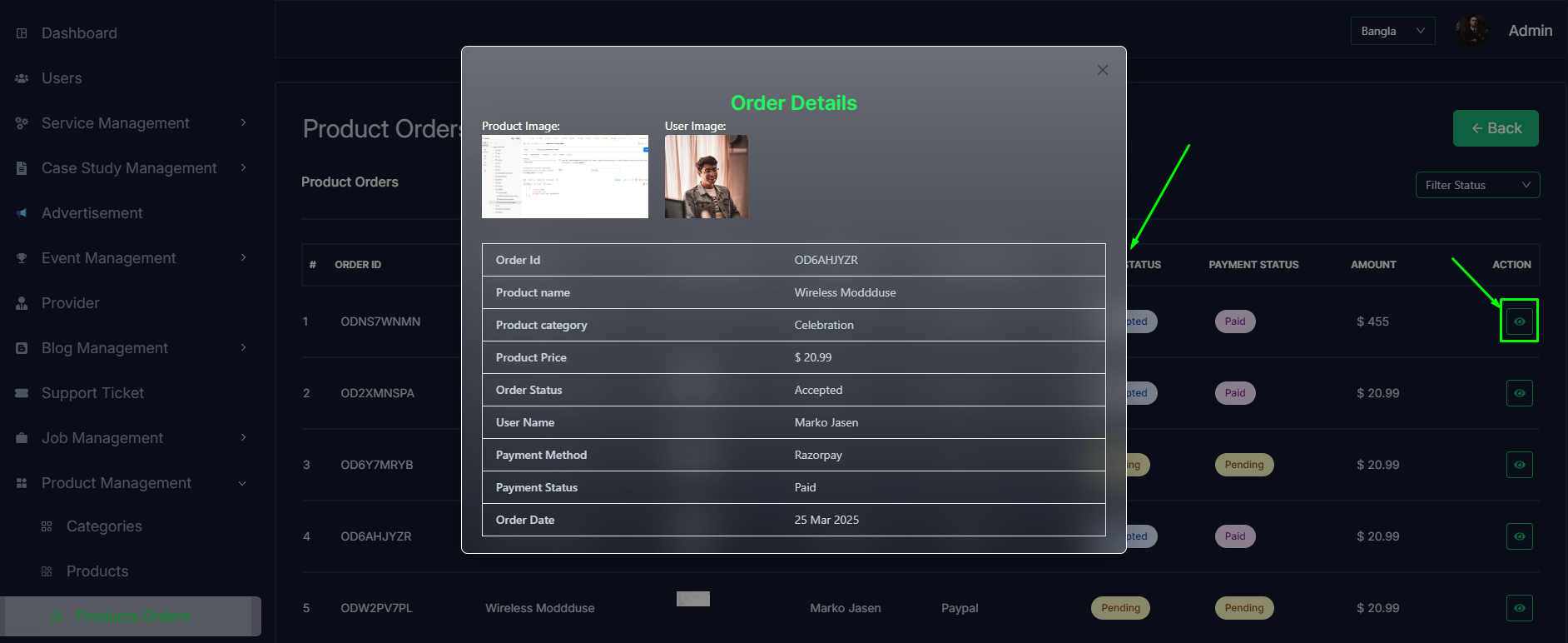Click the green Back button

point(1496,128)
